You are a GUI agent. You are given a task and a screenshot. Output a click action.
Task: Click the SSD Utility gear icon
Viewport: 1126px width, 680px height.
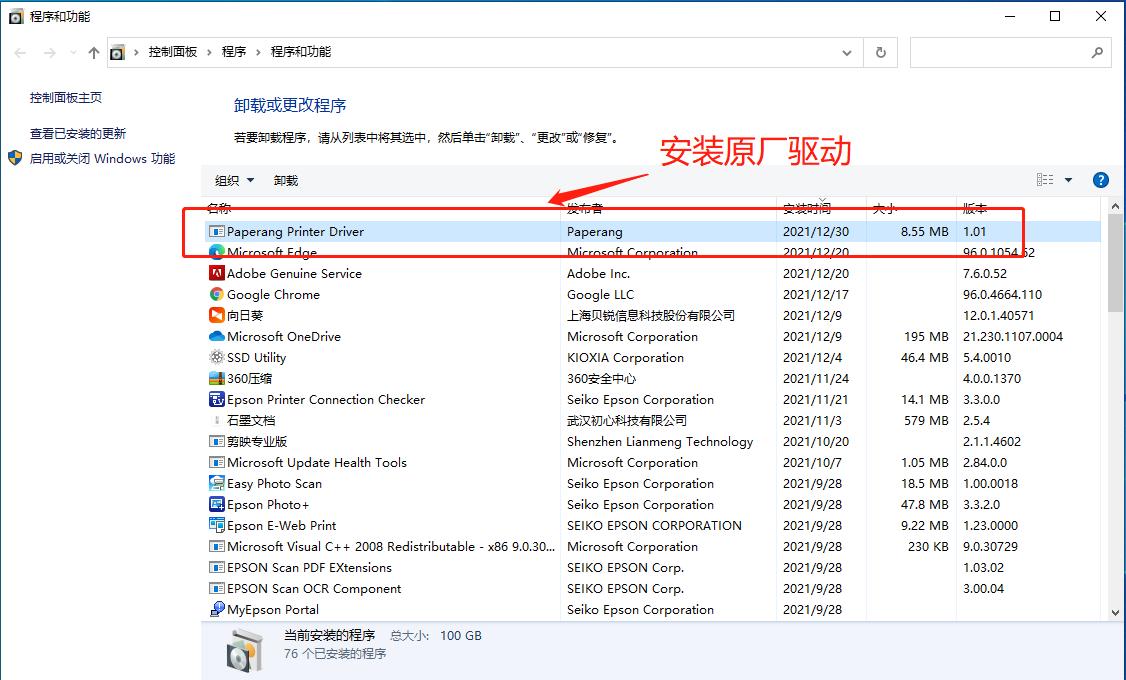pyautogui.click(x=214, y=357)
